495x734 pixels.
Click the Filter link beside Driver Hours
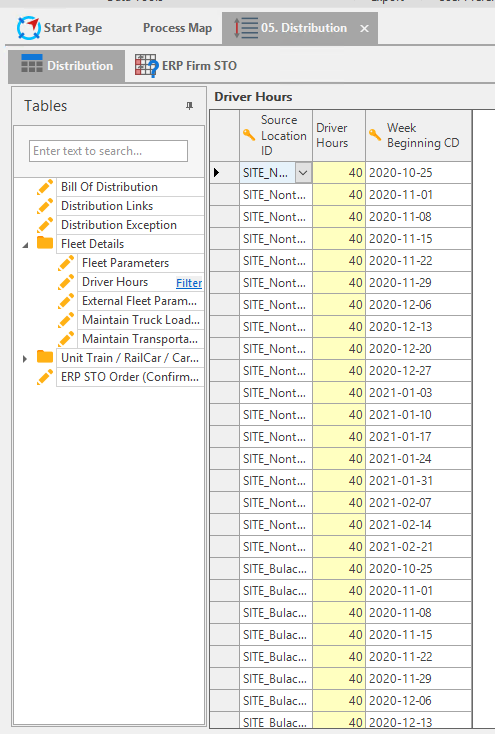[189, 283]
